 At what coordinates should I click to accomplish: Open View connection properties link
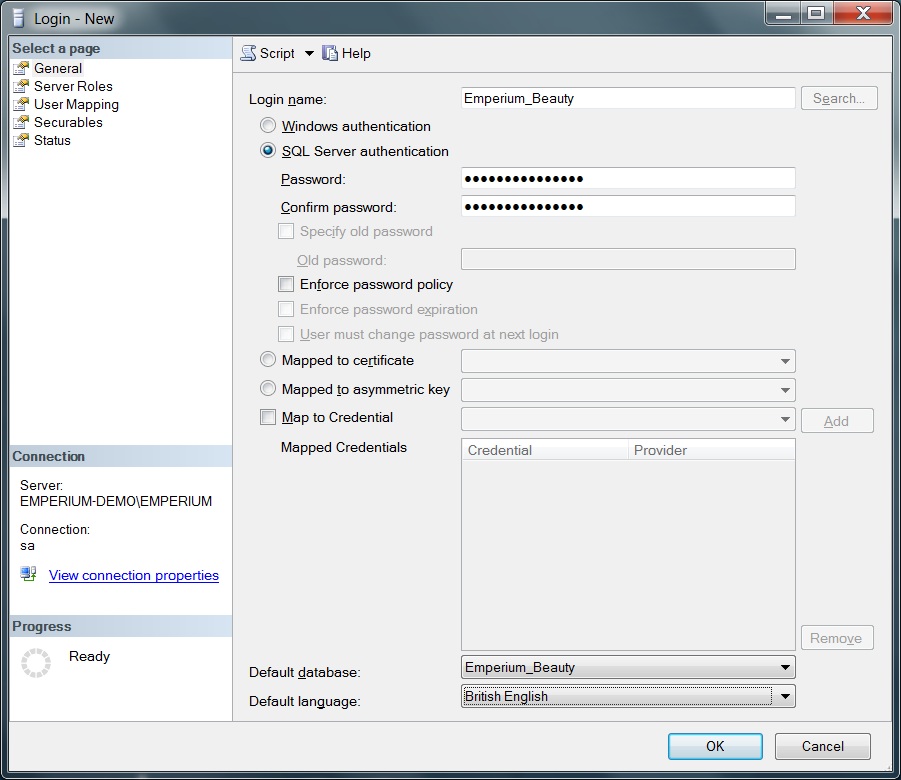click(x=134, y=575)
